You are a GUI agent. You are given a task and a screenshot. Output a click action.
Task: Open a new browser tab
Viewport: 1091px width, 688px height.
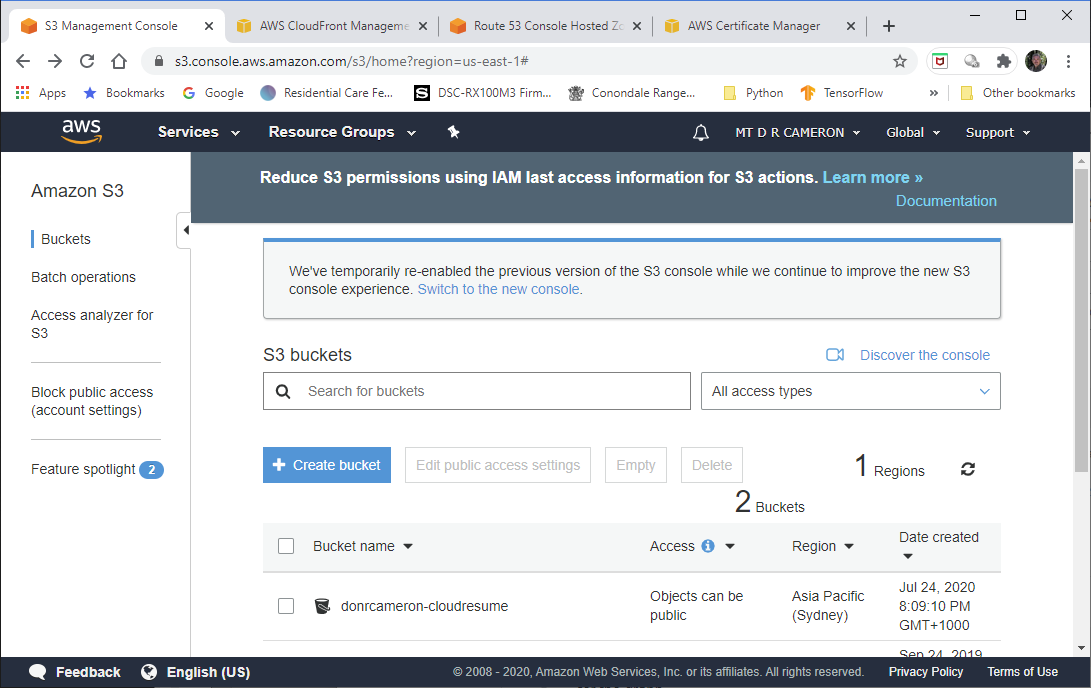tap(889, 26)
